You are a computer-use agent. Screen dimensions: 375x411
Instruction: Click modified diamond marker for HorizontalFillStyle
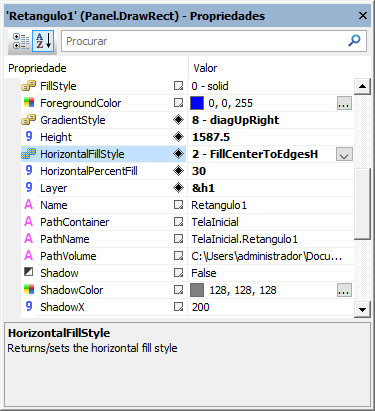pyautogui.click(x=179, y=154)
